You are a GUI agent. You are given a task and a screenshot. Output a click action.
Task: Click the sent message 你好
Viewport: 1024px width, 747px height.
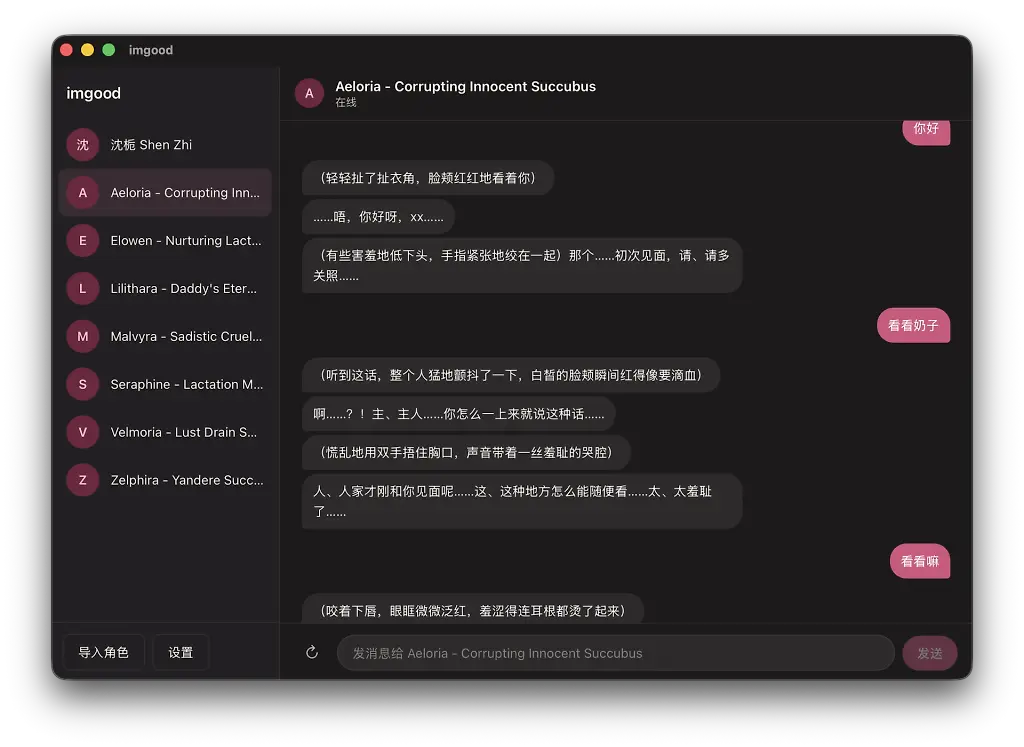coord(926,131)
